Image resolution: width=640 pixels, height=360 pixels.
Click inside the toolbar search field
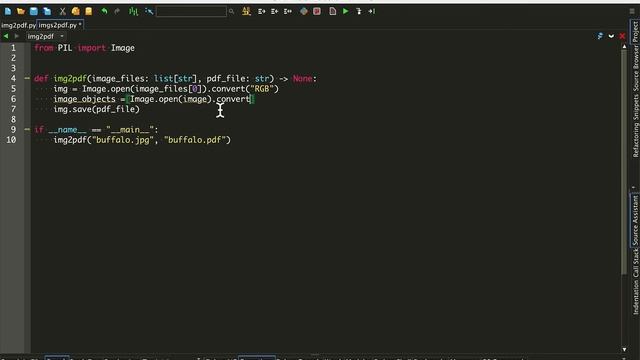coord(191,11)
